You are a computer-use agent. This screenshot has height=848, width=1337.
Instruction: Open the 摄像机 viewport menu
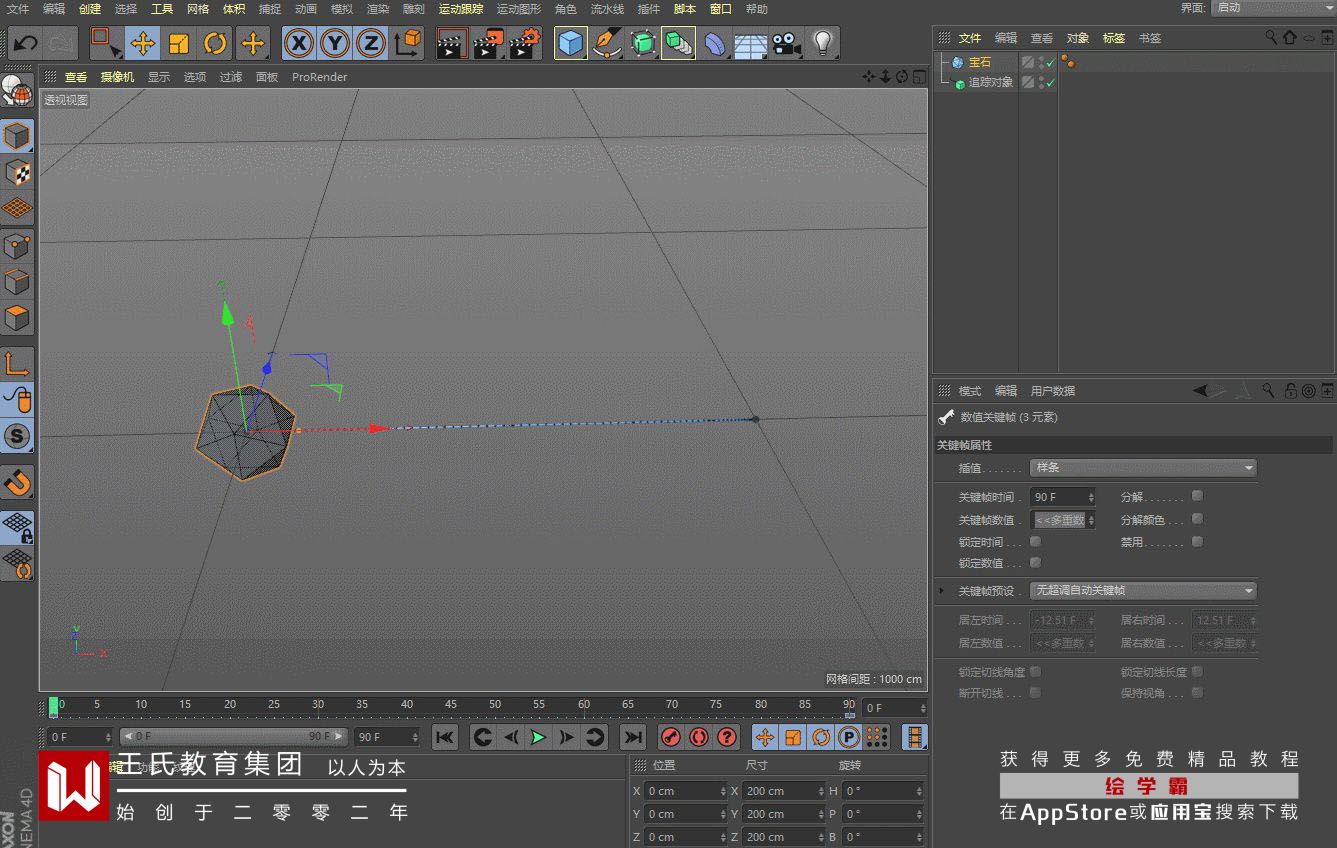(x=117, y=77)
